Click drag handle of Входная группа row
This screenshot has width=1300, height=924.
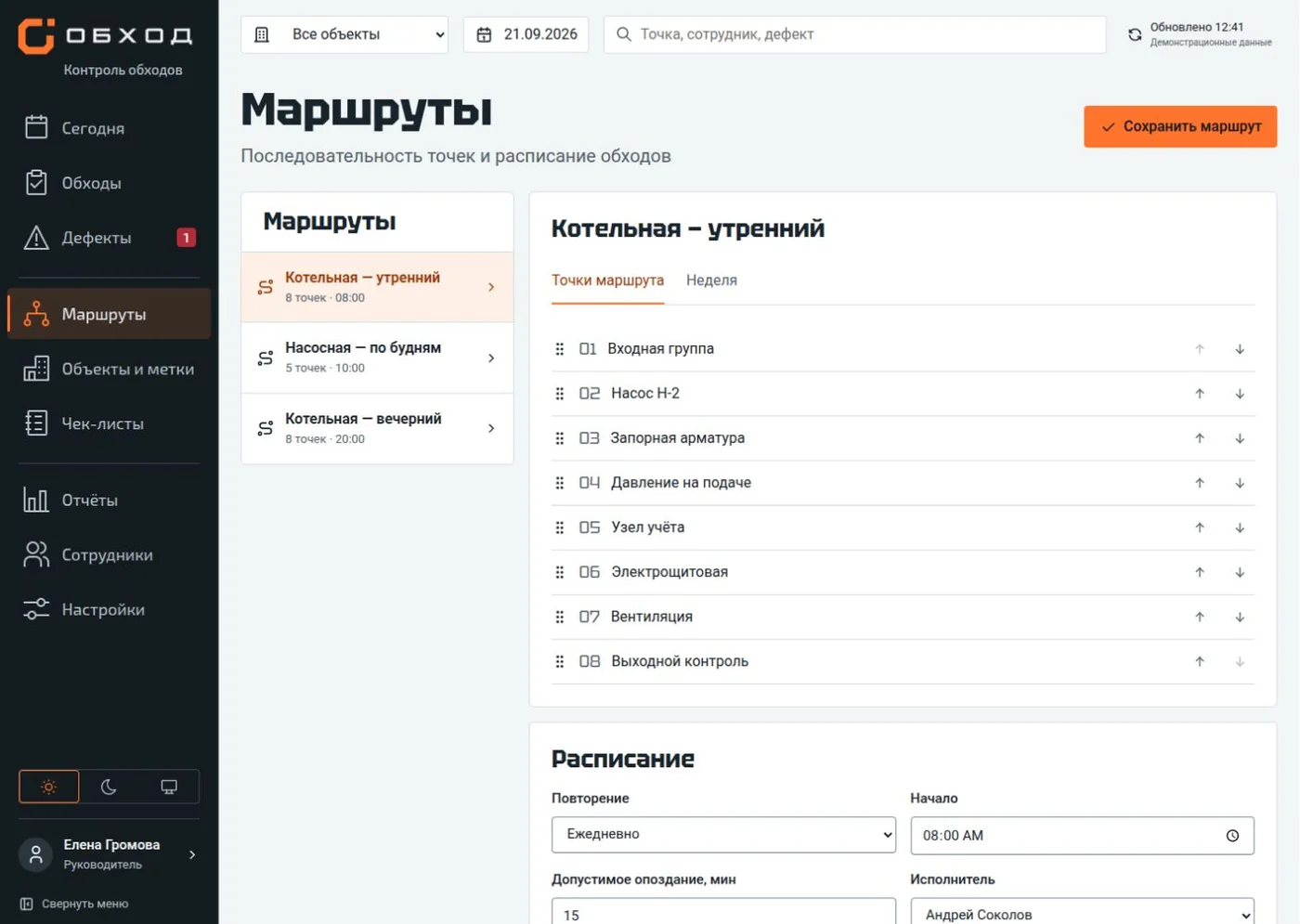559,349
